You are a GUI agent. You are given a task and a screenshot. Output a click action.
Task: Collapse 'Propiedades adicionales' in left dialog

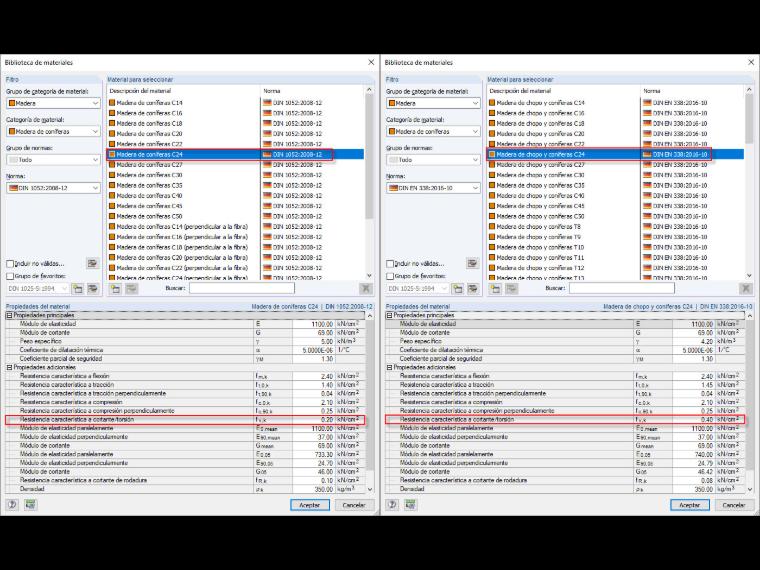pos(9,368)
